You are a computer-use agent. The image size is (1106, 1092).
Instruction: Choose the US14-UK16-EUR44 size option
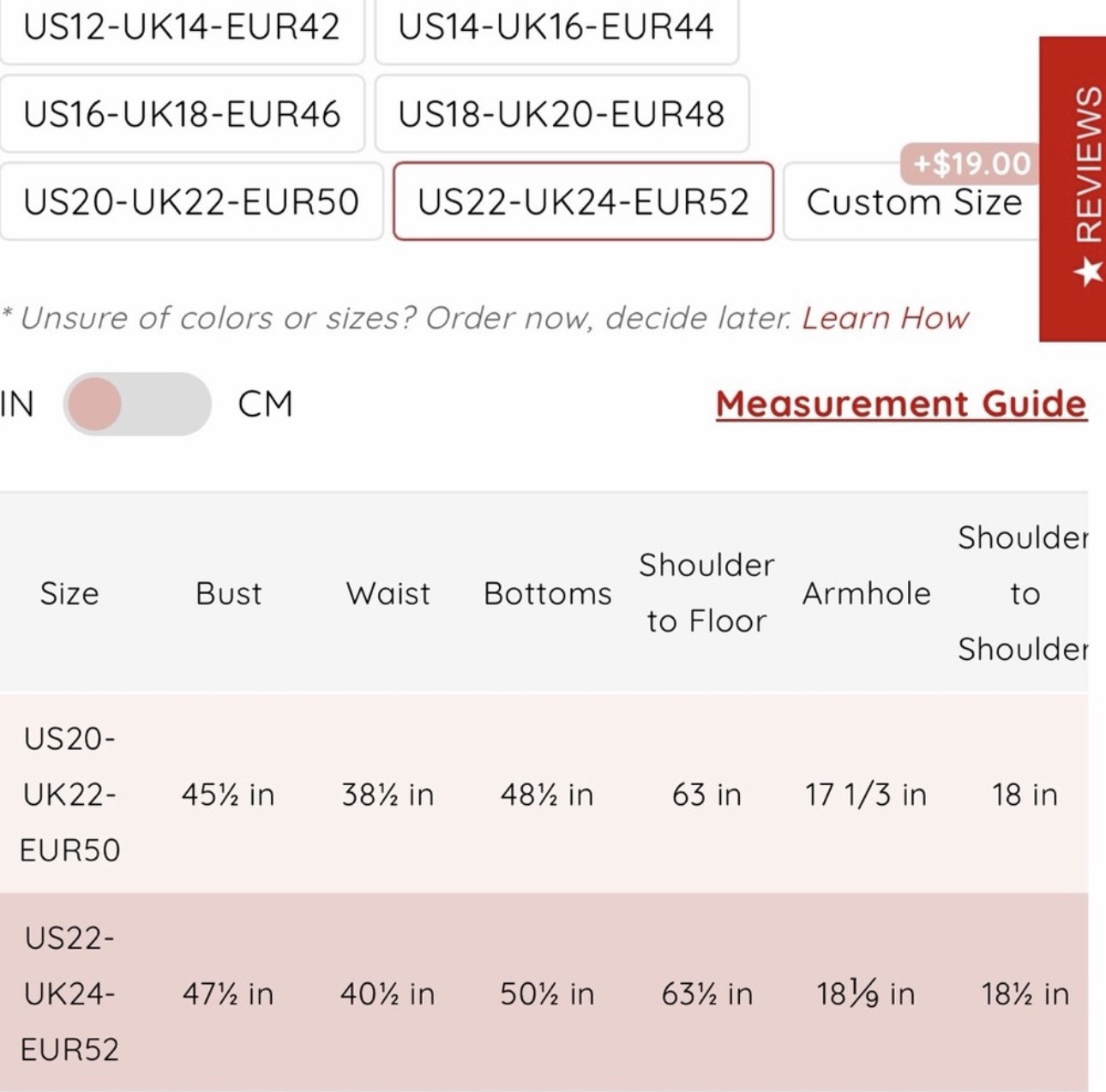[556, 27]
